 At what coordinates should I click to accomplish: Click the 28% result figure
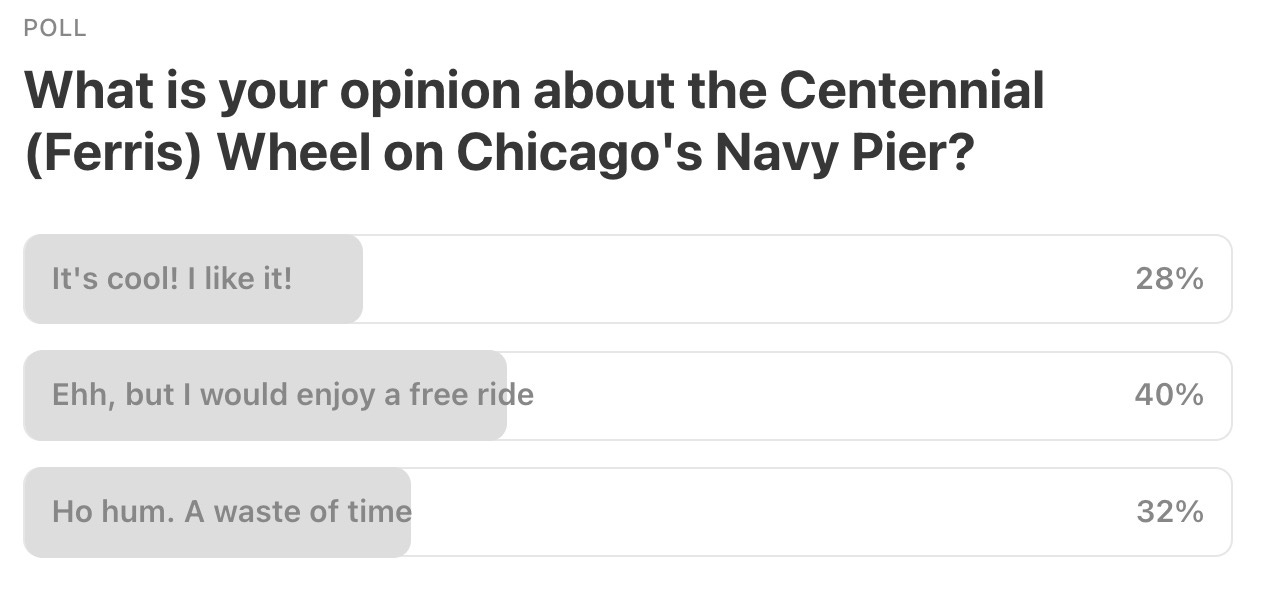point(1169,279)
